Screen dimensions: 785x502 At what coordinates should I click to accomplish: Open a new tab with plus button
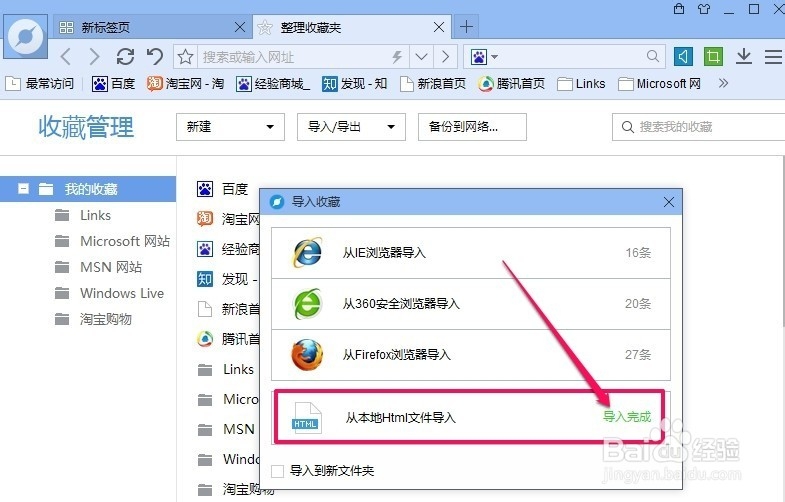[466, 27]
